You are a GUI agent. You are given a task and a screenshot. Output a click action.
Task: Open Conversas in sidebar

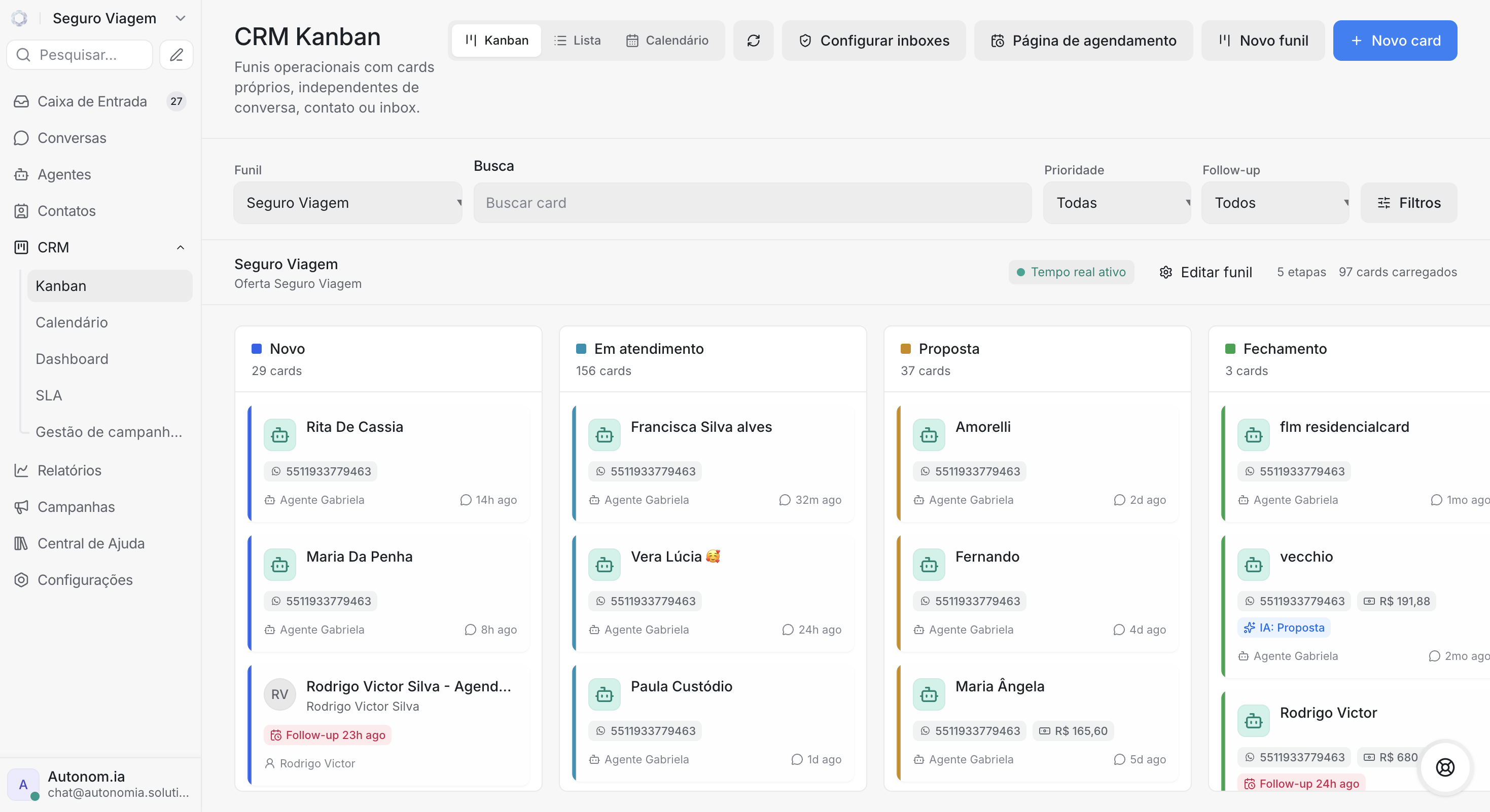[100, 138]
